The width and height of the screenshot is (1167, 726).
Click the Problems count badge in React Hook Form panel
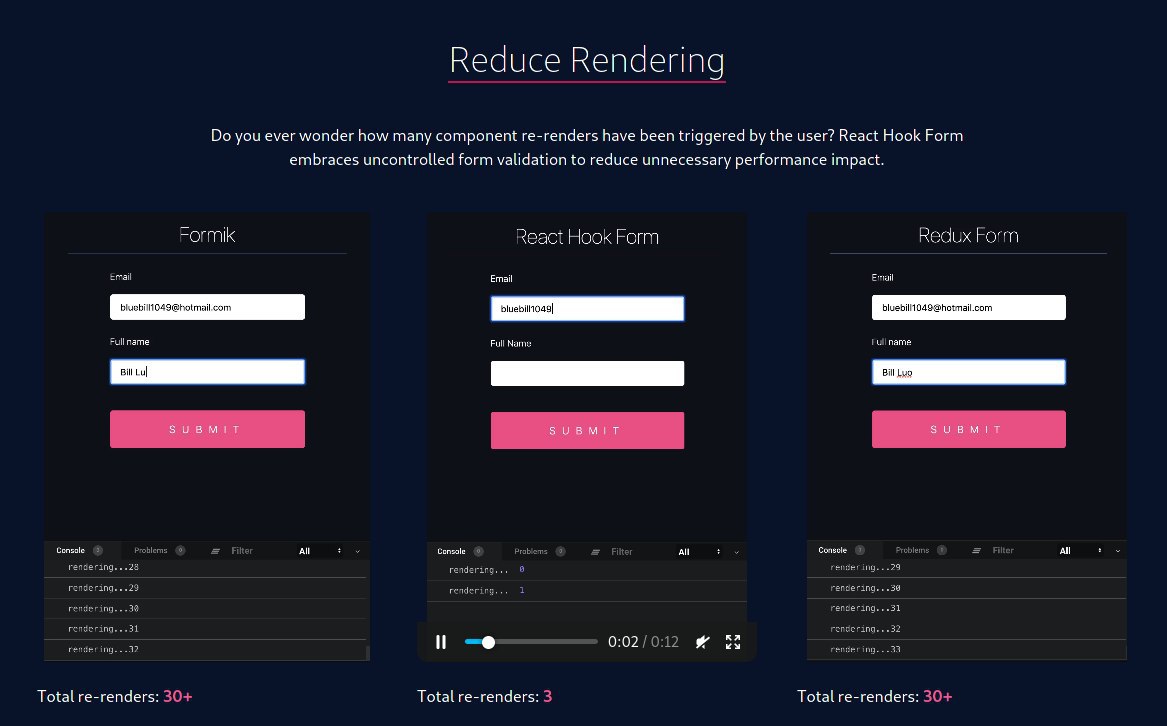[x=560, y=551]
